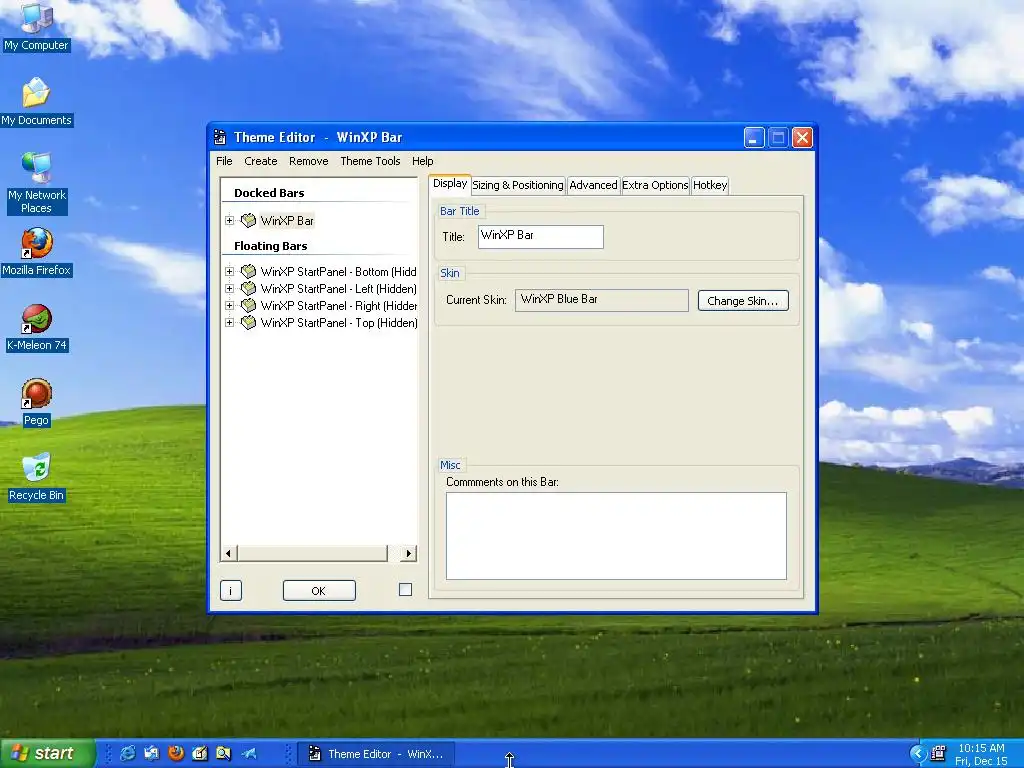1024x768 pixels.
Task: Open the Help menu
Action: pos(423,161)
